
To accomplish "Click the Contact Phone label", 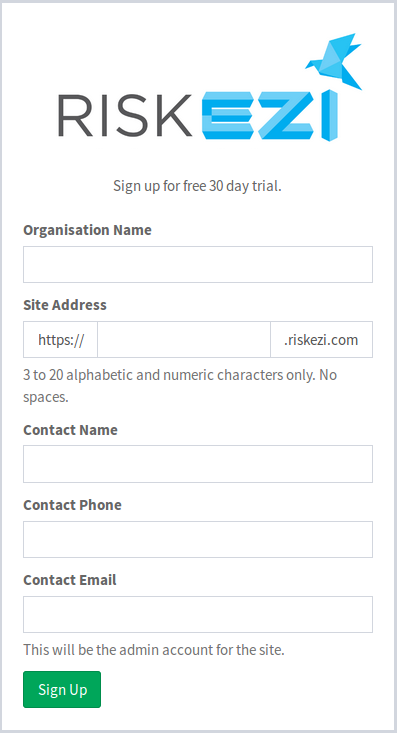I will coord(72,505).
